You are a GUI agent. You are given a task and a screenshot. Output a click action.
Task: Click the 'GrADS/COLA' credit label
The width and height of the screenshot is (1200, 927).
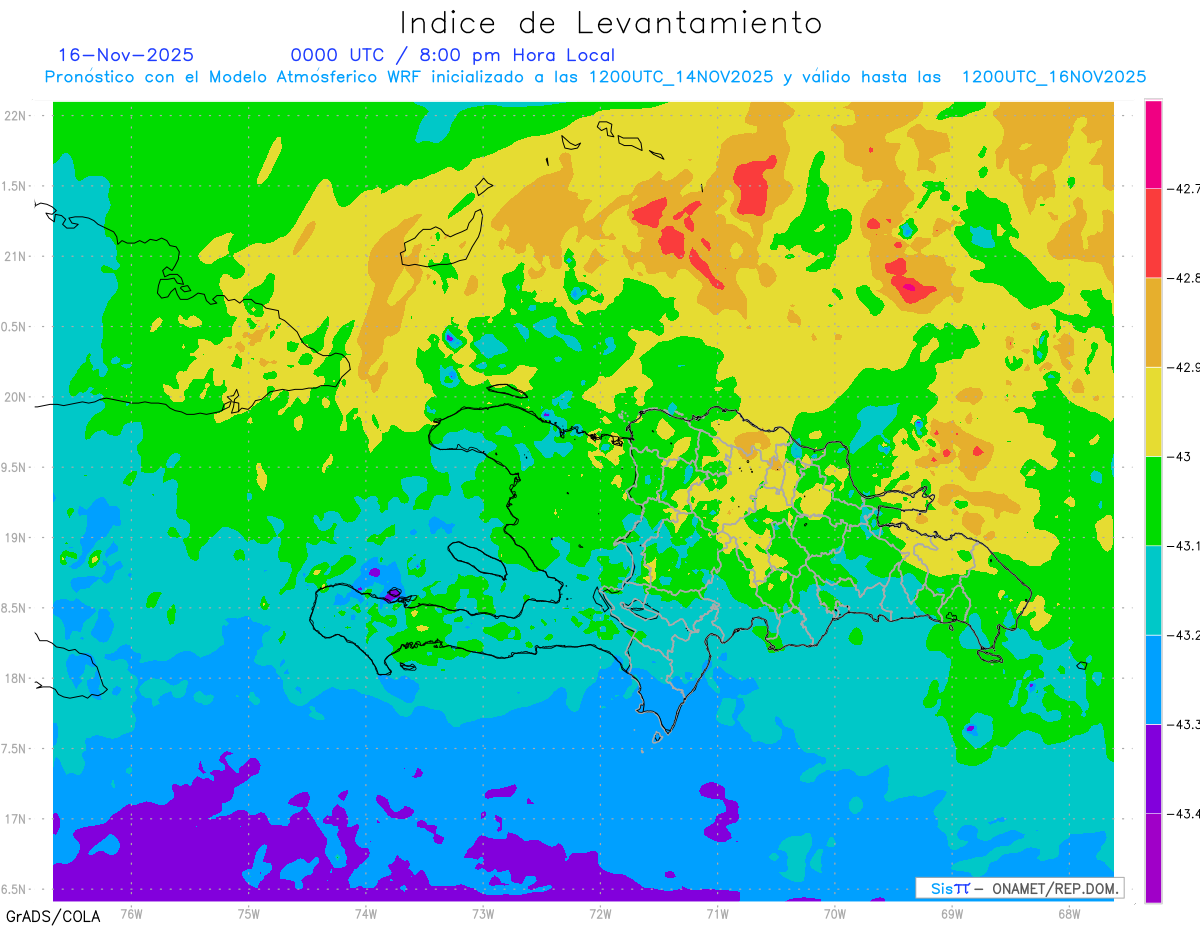(x=53, y=916)
